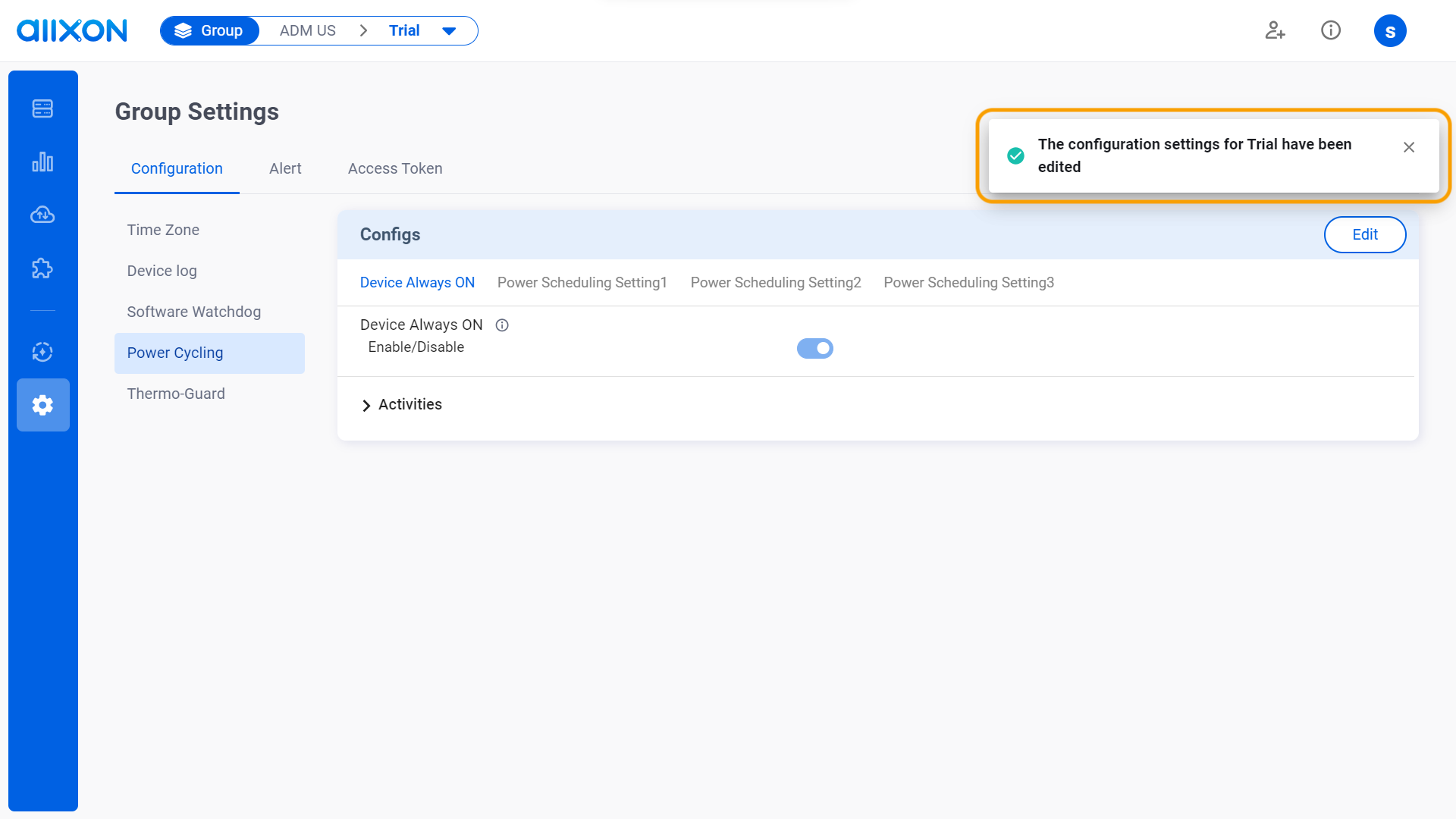1456x819 pixels.
Task: Open the info icon near profile avatar
Action: (1331, 30)
